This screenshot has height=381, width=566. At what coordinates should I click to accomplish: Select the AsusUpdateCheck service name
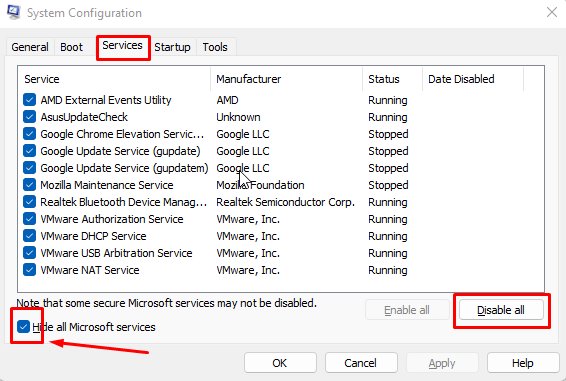point(84,117)
